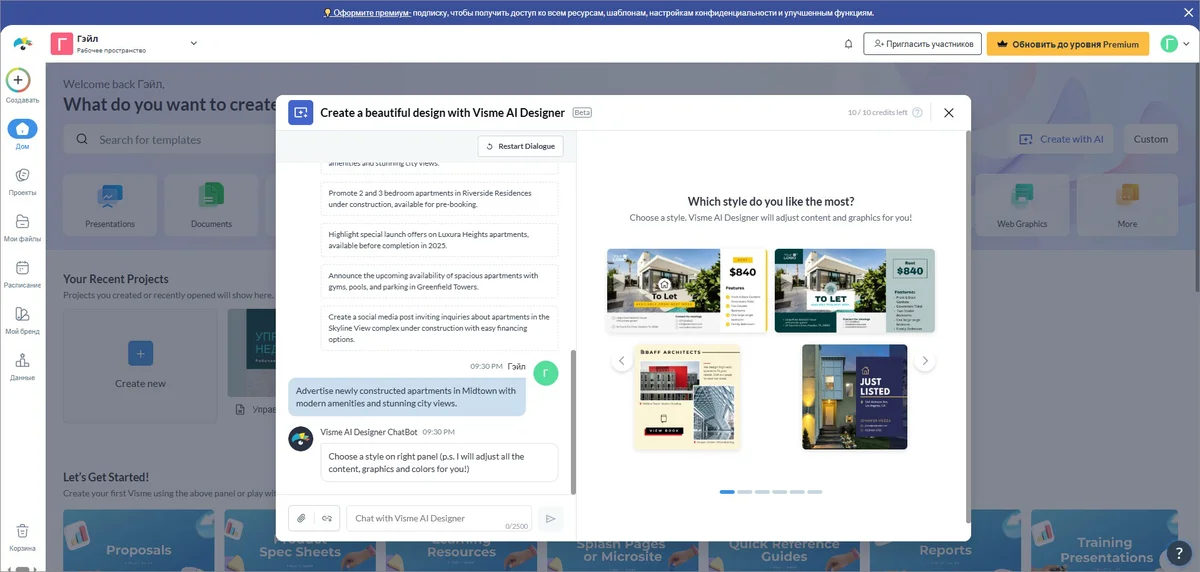The image size is (1200, 572).
Task: Open Мой бренд in the left sidebar
Action: (22, 314)
